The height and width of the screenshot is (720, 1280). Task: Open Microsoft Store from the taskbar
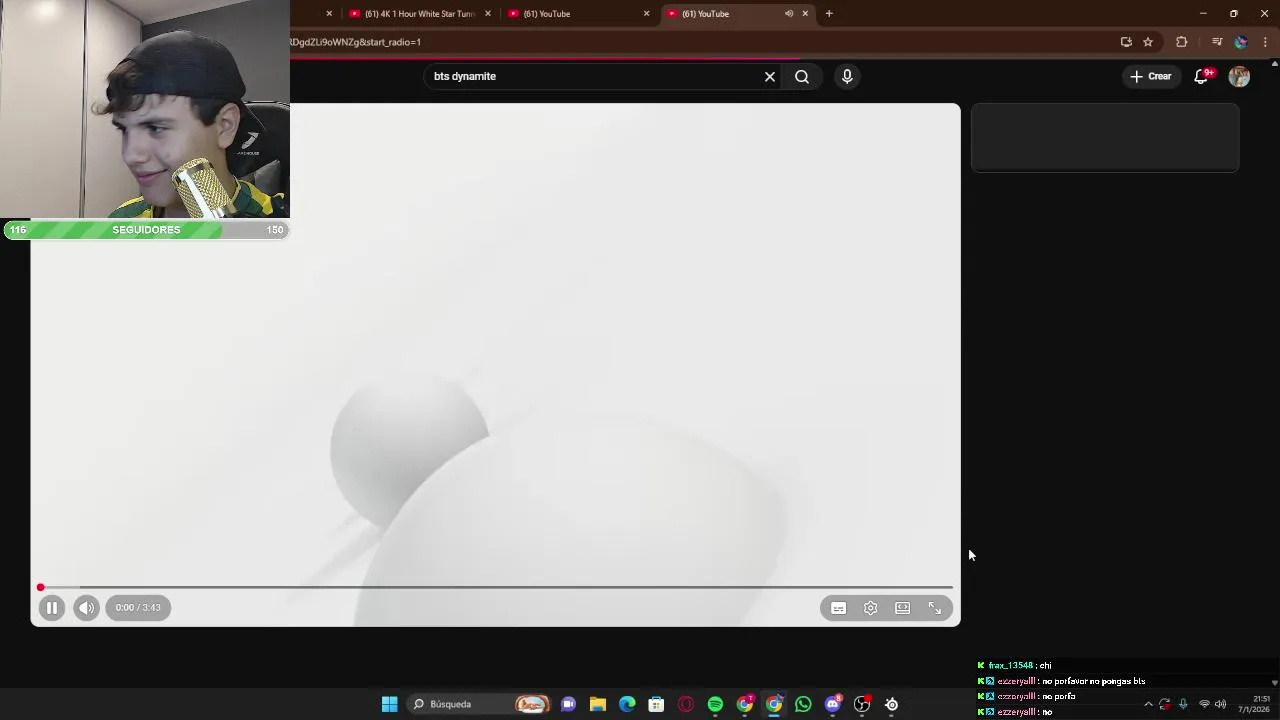tap(656, 704)
